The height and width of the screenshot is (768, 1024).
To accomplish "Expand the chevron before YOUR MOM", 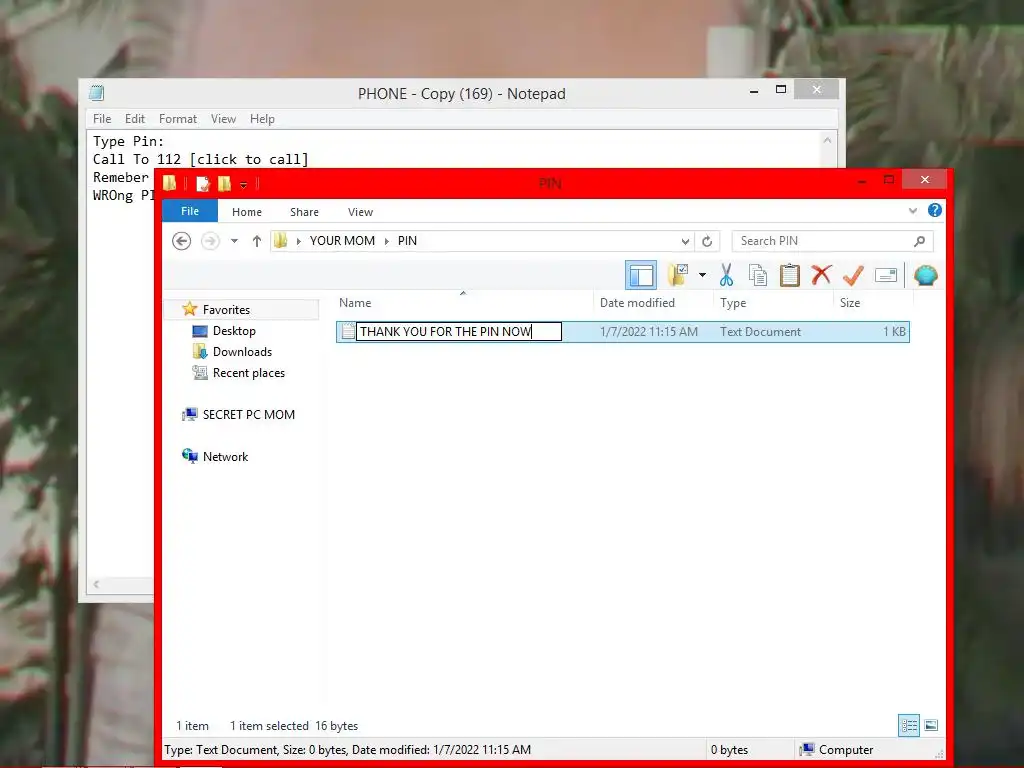I will tap(298, 241).
